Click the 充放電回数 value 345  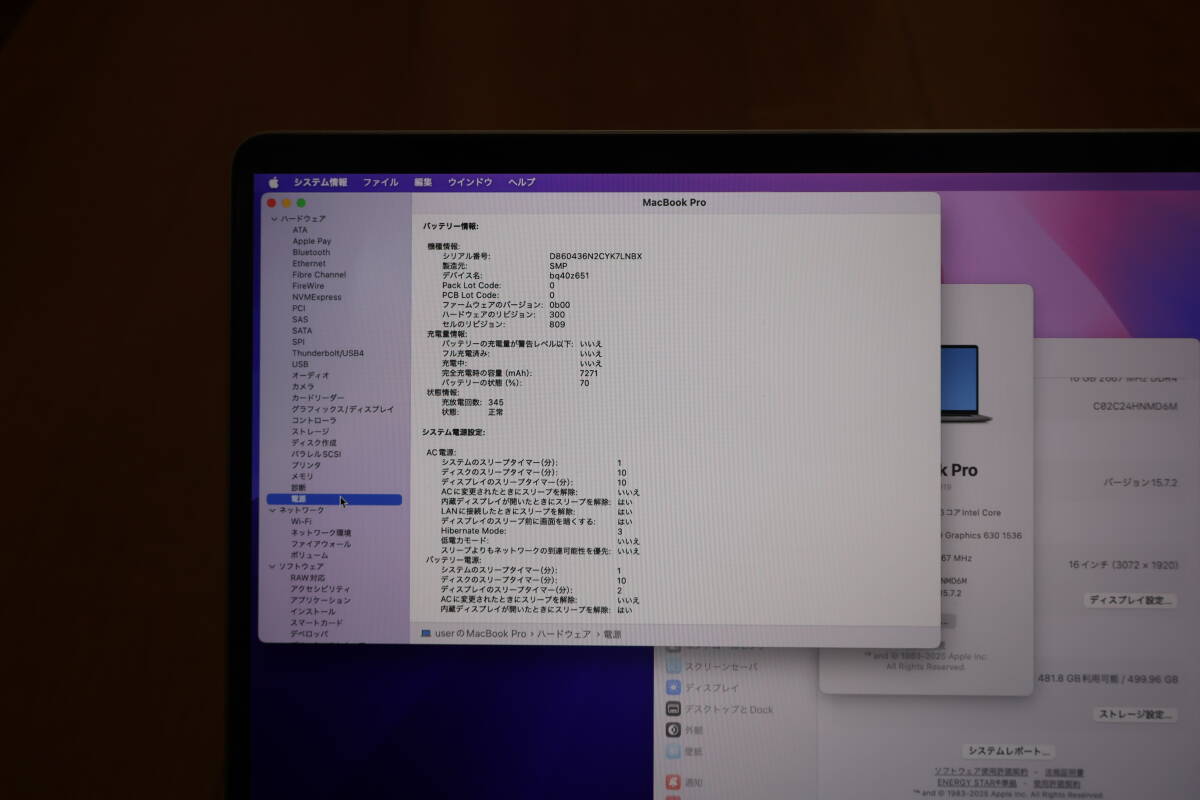point(496,402)
